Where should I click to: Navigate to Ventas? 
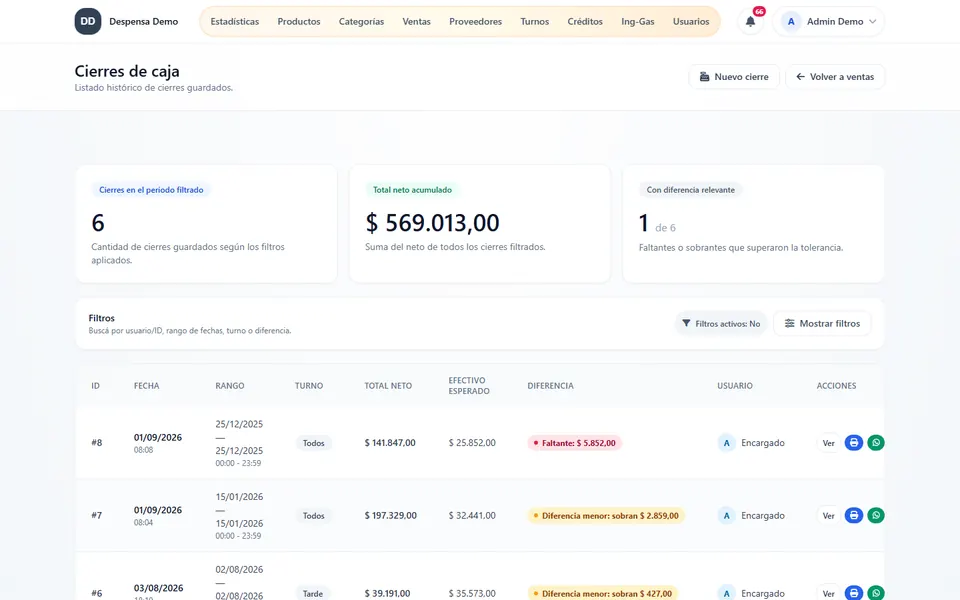pos(416,21)
